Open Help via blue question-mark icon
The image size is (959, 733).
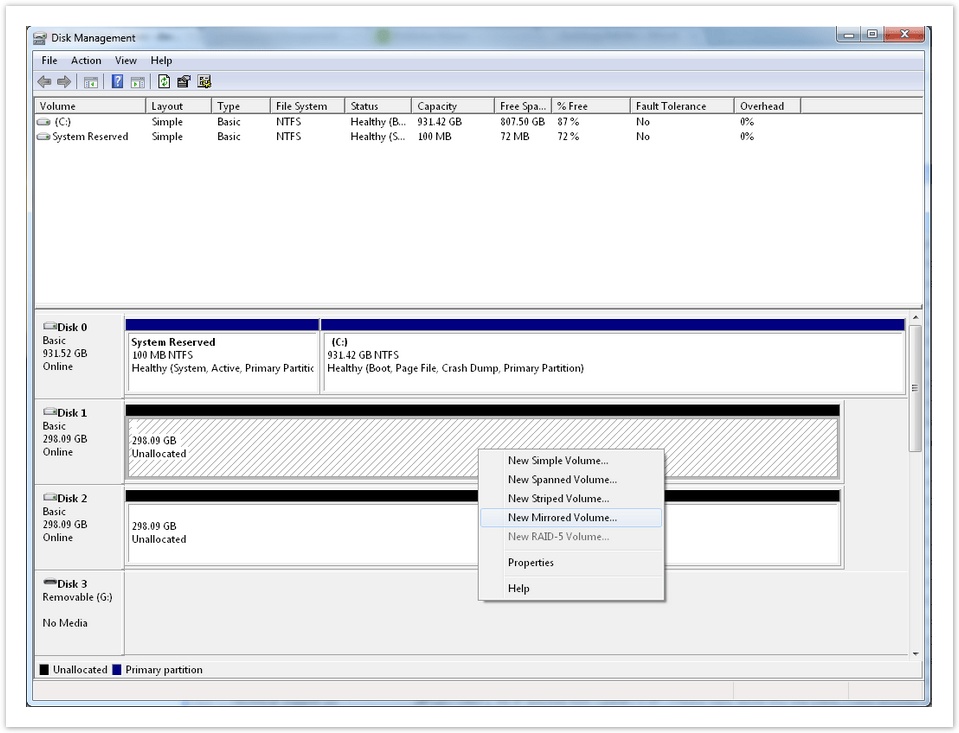(x=117, y=82)
